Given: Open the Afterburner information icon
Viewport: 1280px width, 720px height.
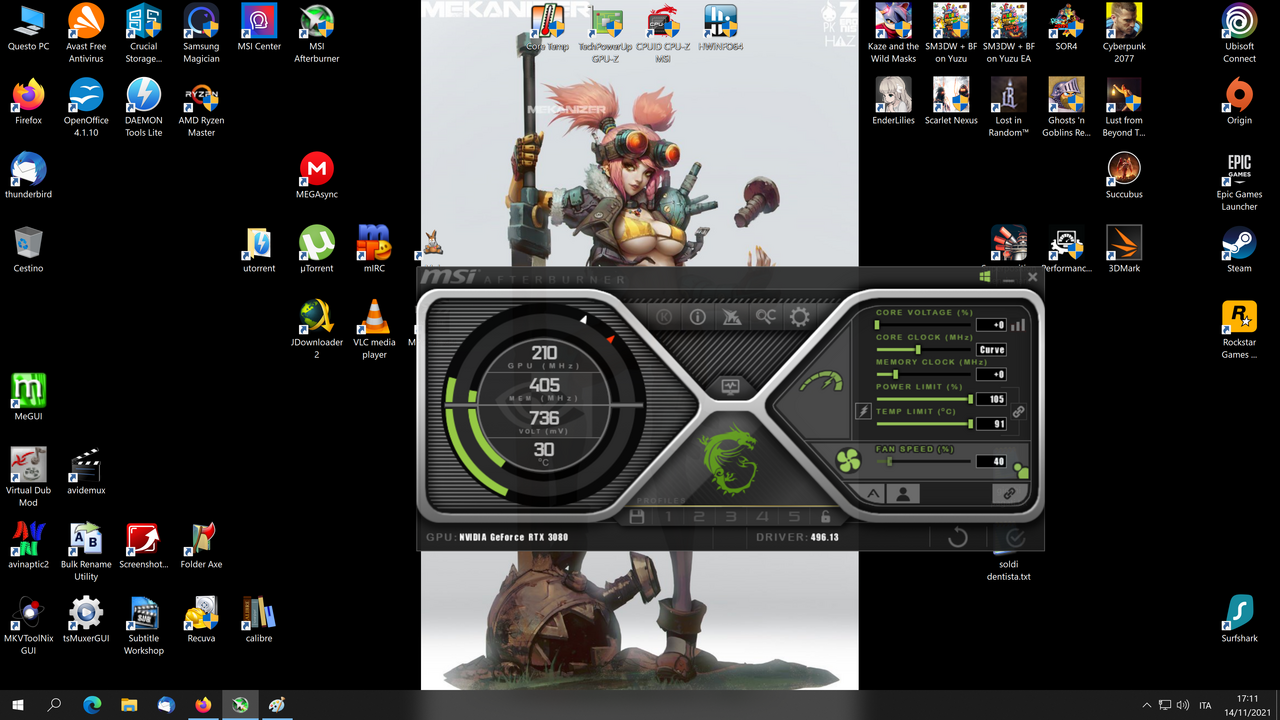Looking at the screenshot, I should [x=698, y=317].
